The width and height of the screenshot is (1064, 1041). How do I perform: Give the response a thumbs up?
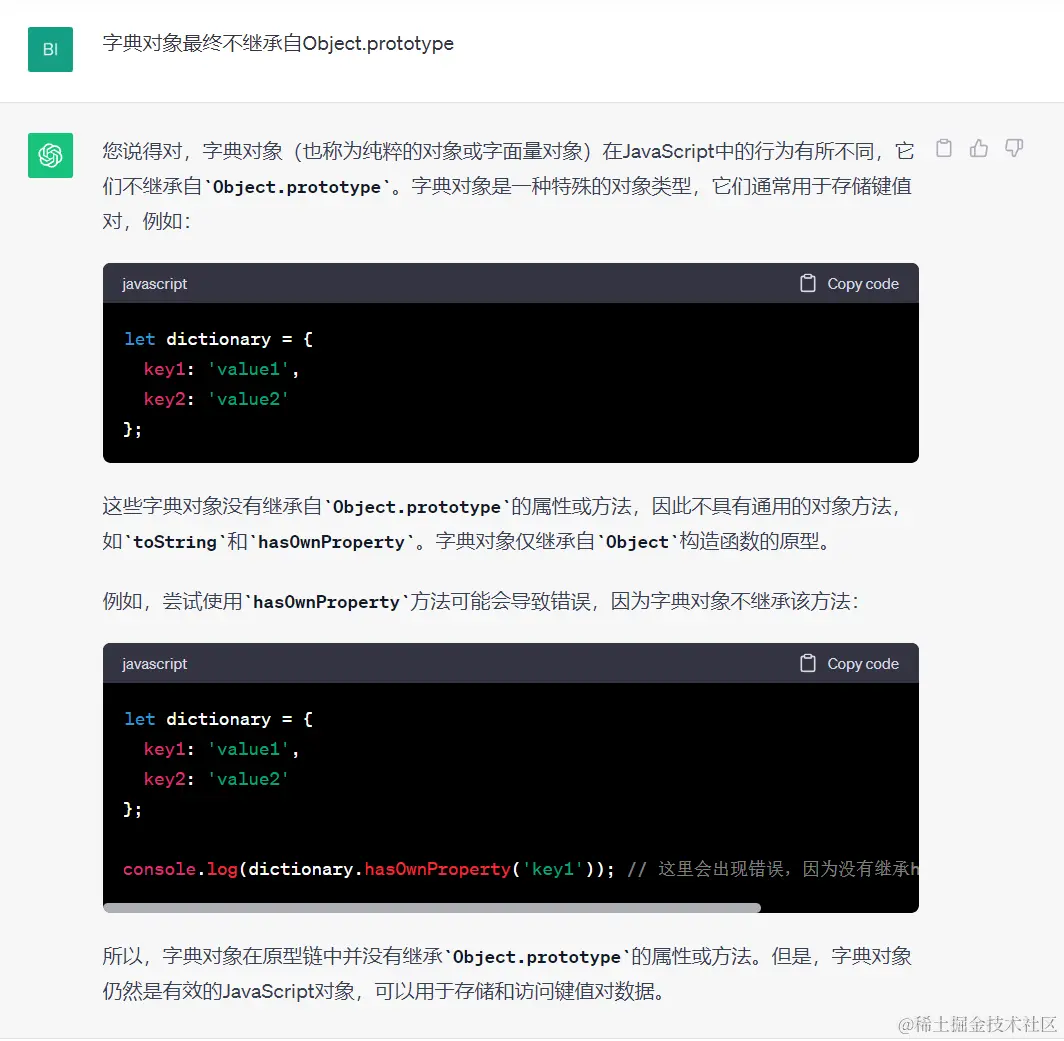[978, 149]
